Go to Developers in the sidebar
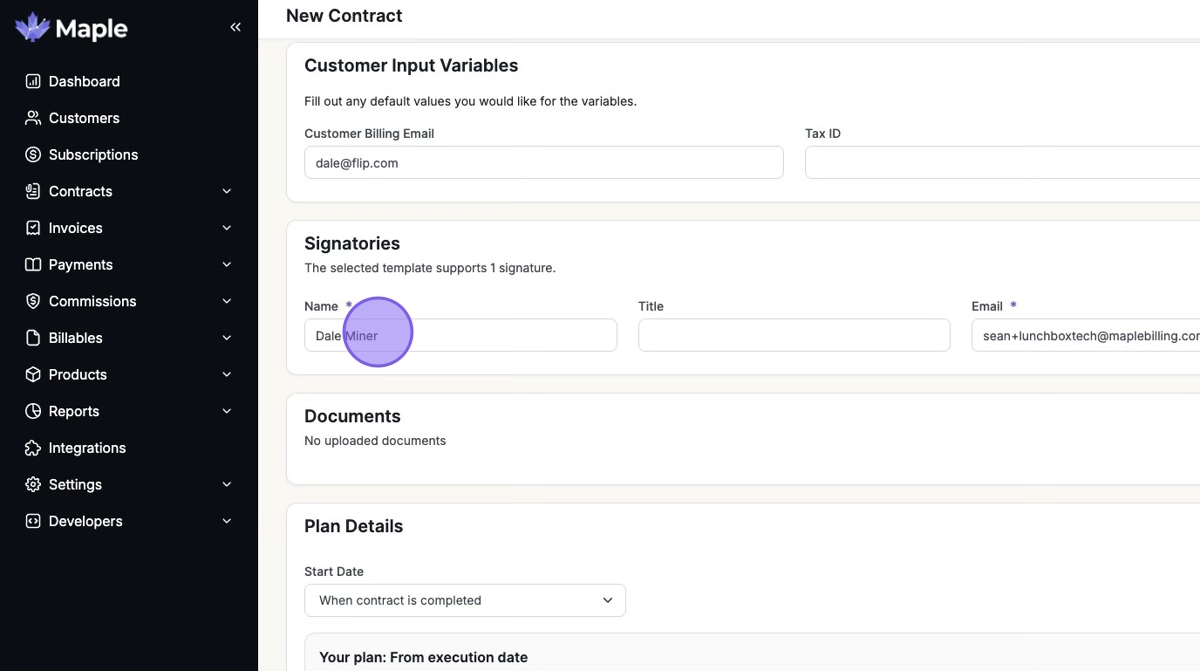Screen dimensions: 1200x671 pyautogui.click(x=86, y=521)
